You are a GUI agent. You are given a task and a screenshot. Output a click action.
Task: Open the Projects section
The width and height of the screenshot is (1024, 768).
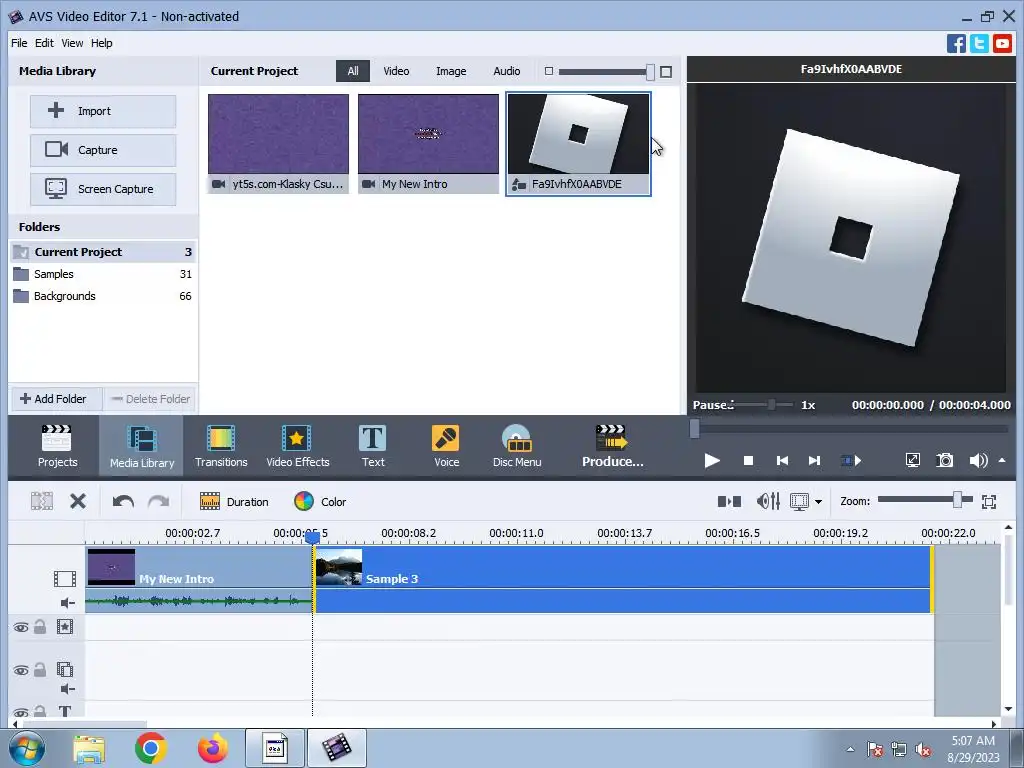coord(57,447)
